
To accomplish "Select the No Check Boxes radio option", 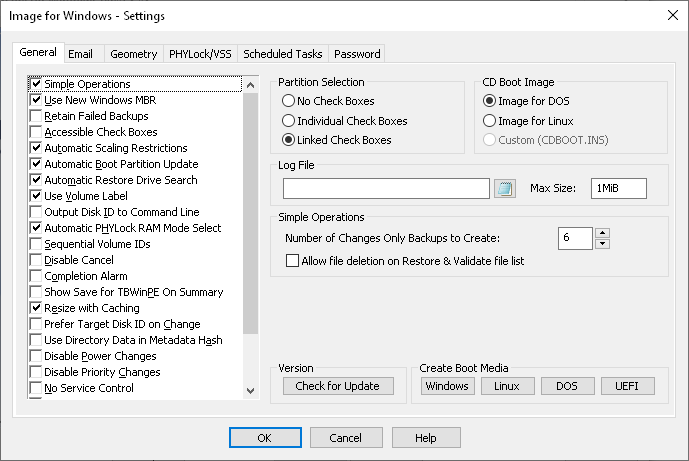I will pyautogui.click(x=289, y=101).
